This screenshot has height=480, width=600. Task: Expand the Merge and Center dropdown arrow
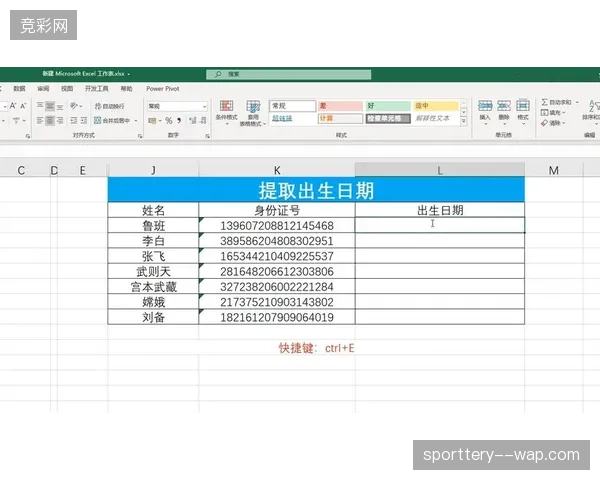point(136,121)
